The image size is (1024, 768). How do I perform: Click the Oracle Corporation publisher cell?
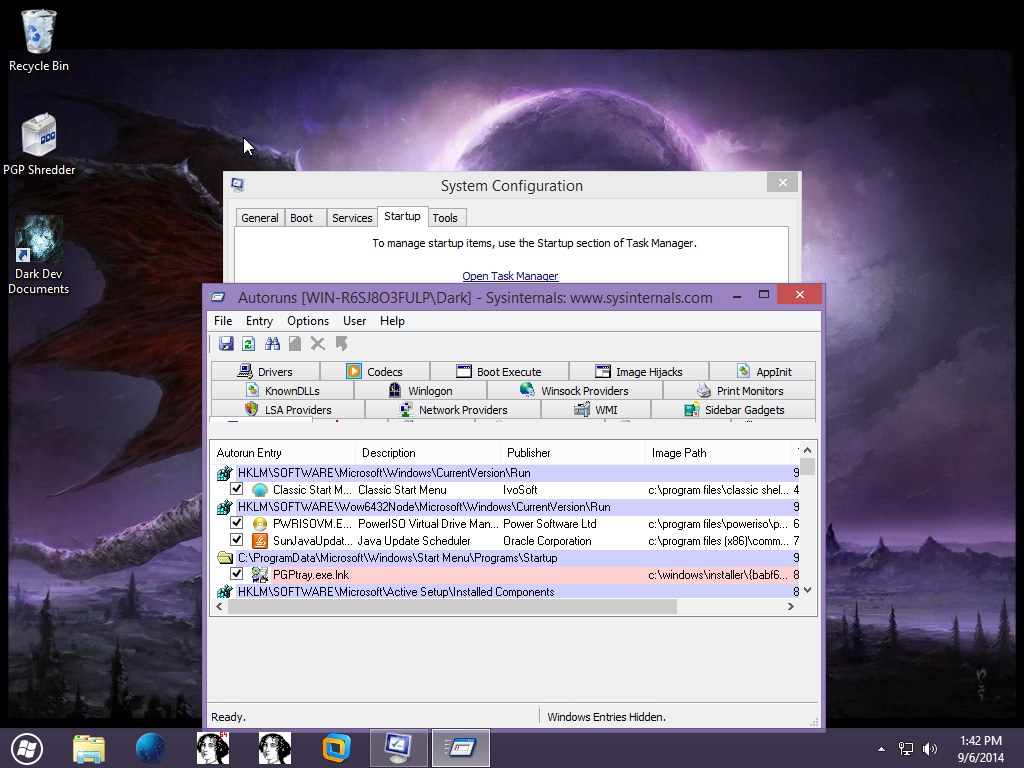click(547, 541)
